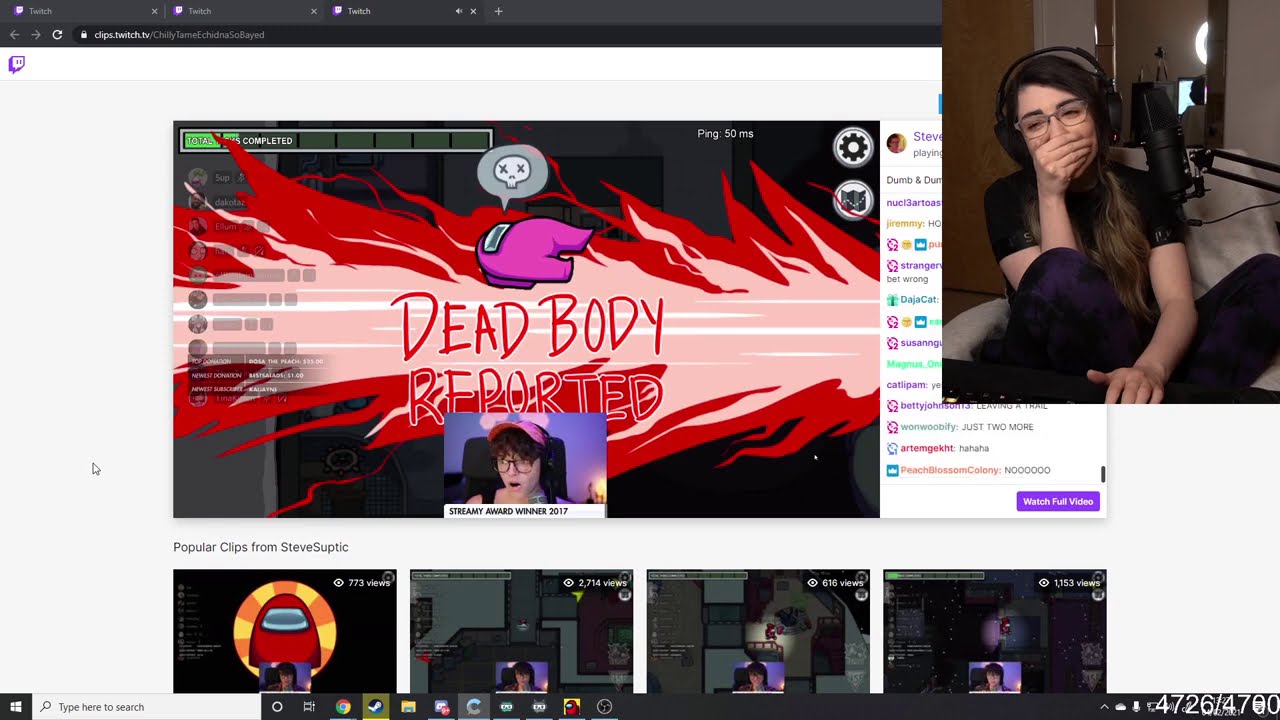
Task: Open Google Chrome from the taskbar
Action: click(343, 707)
